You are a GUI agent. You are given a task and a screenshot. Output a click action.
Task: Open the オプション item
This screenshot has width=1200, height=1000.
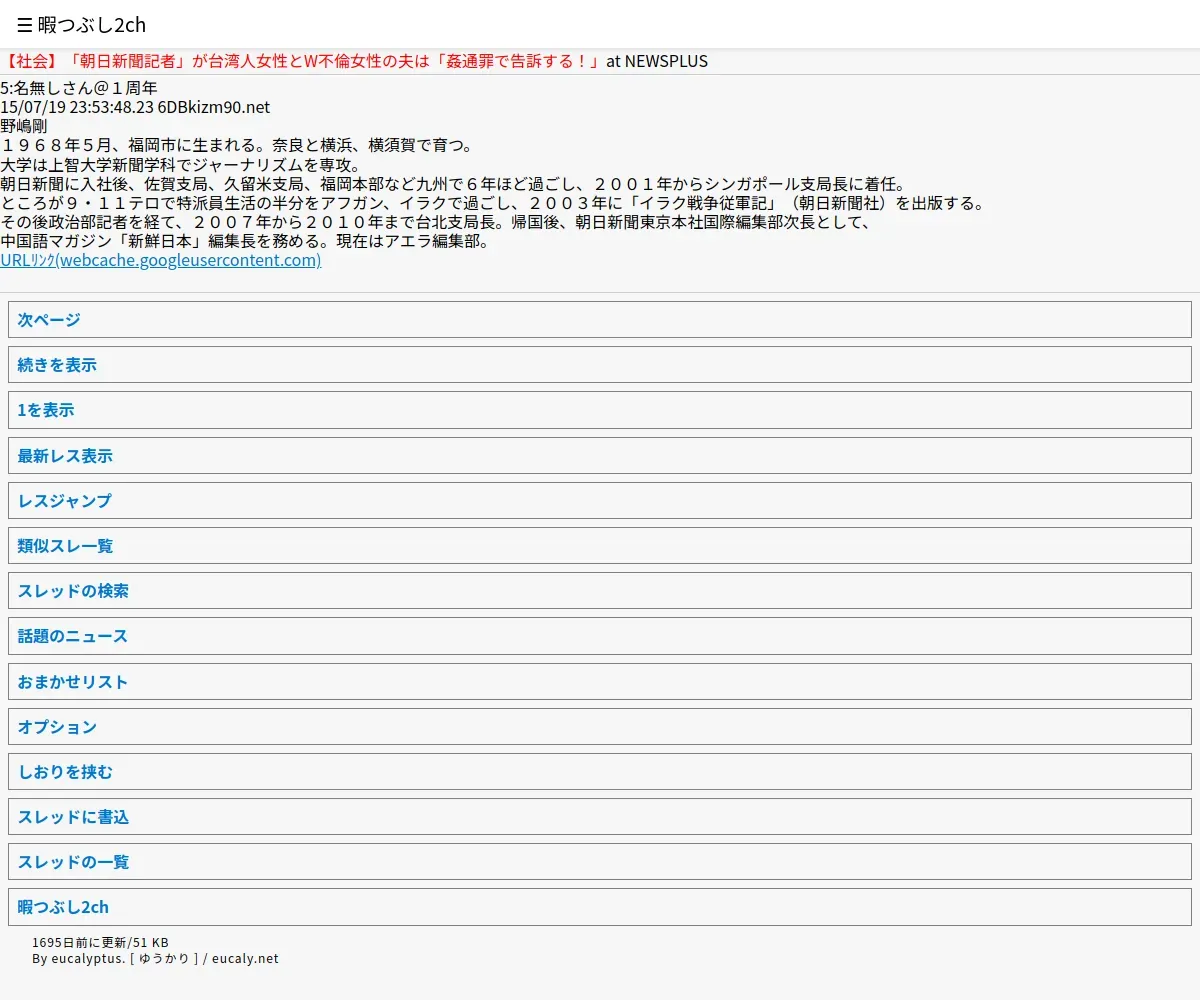600,727
